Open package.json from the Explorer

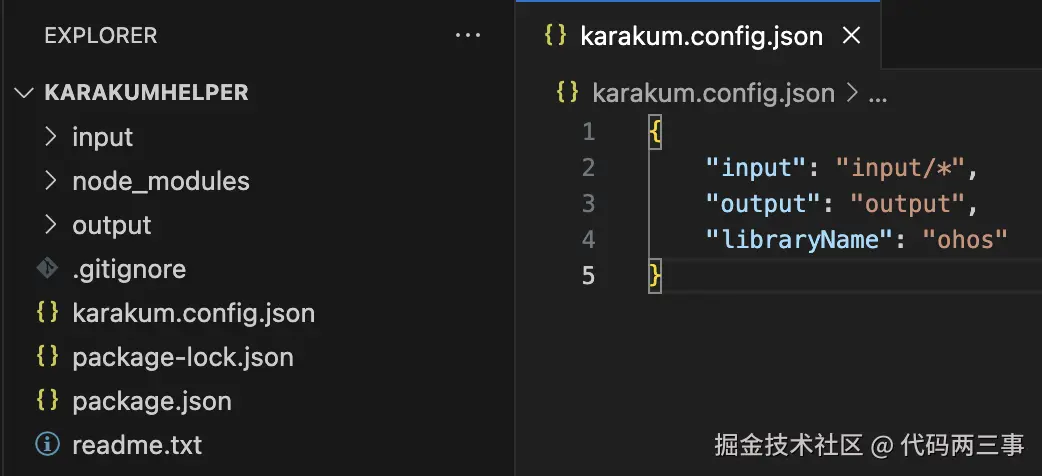point(152,401)
